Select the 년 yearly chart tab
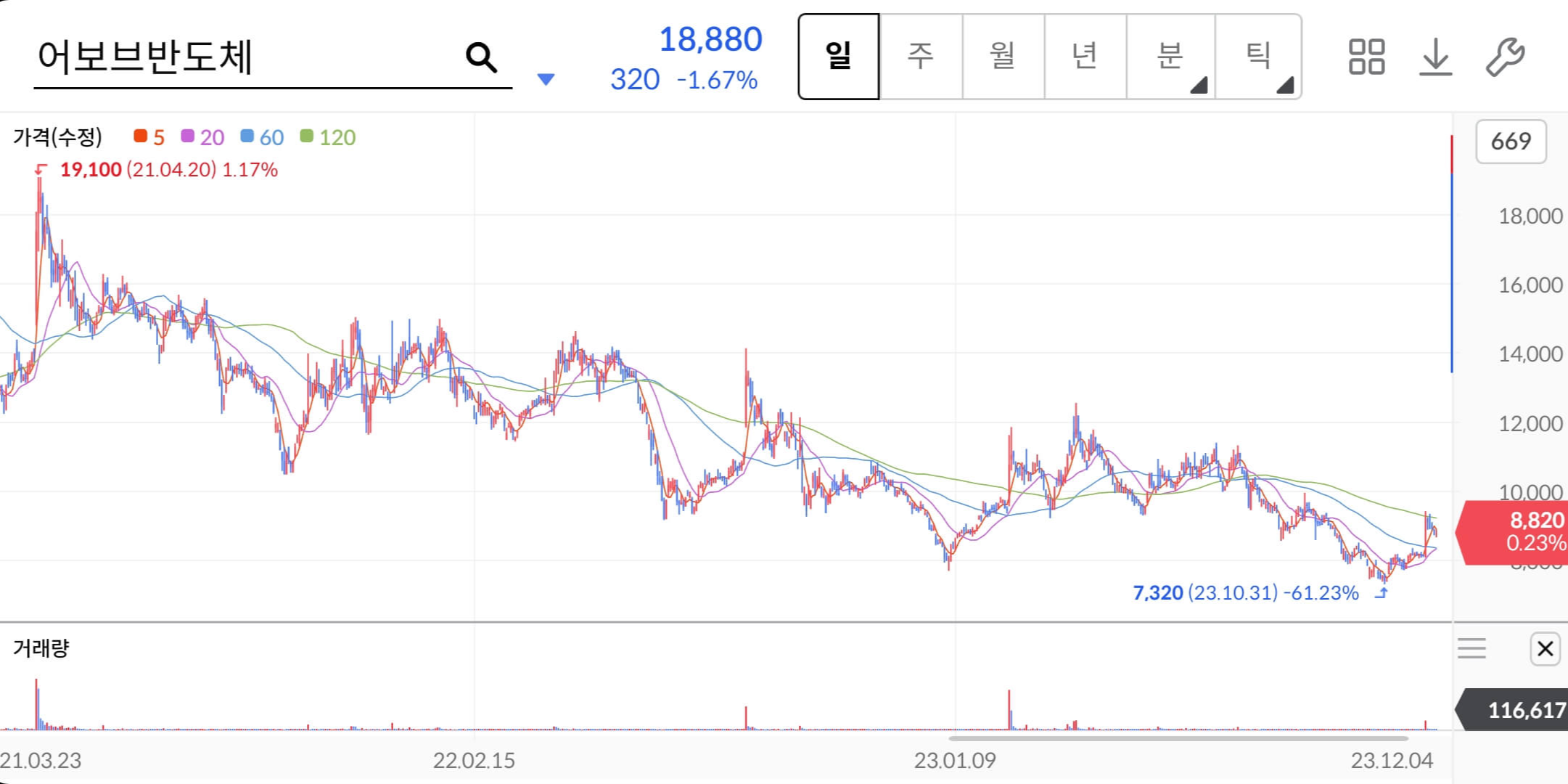 [x=1085, y=57]
